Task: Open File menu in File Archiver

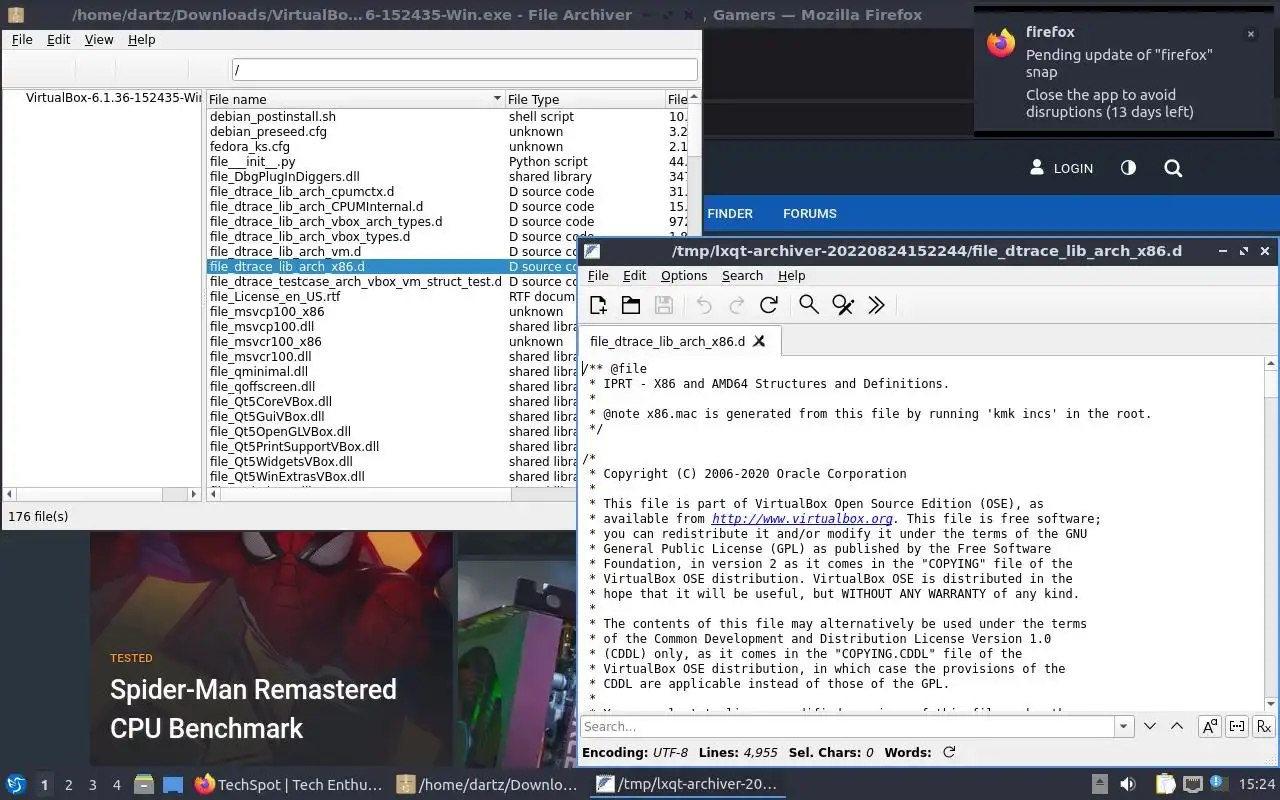Action: point(22,39)
